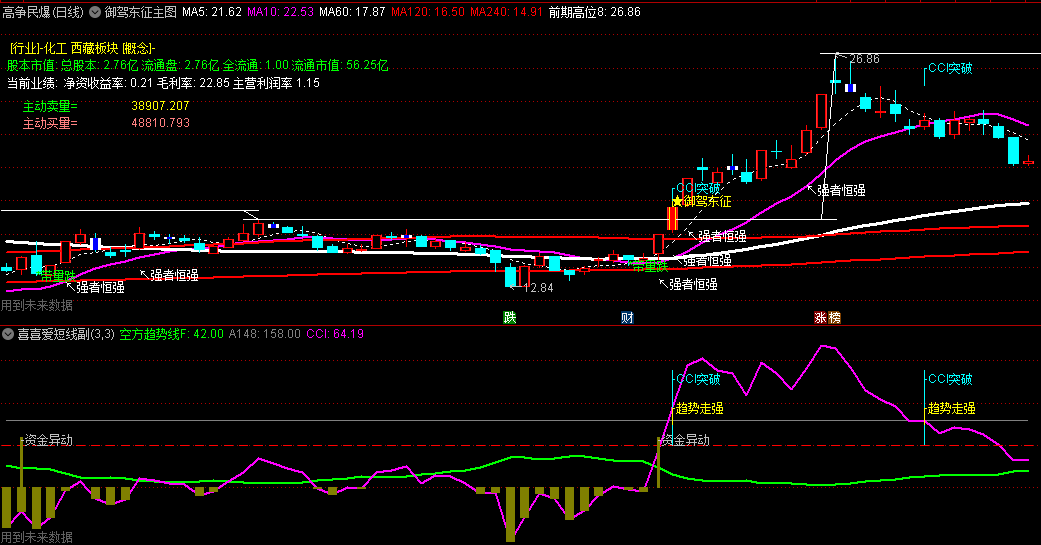The image size is (1041, 545).
Task: Open the dropdown icon beside 御驾东征主图
Action: [95, 12]
